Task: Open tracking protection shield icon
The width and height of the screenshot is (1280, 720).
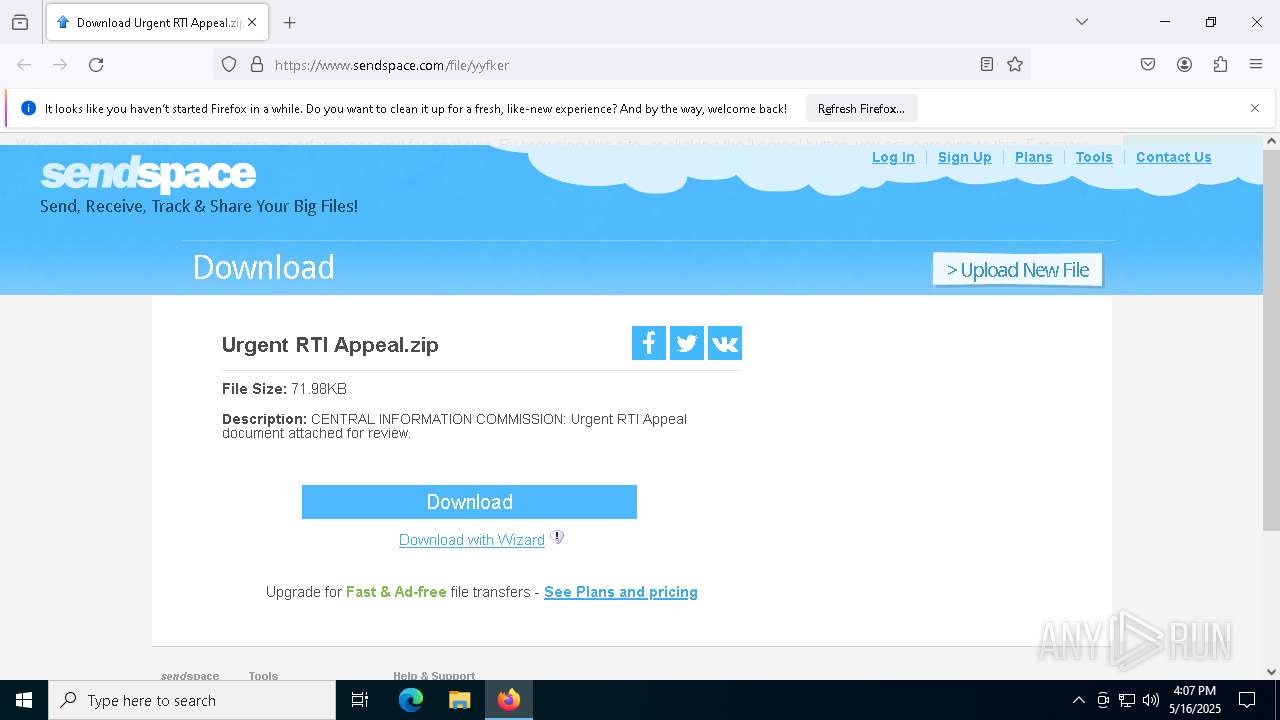Action: 229,65
